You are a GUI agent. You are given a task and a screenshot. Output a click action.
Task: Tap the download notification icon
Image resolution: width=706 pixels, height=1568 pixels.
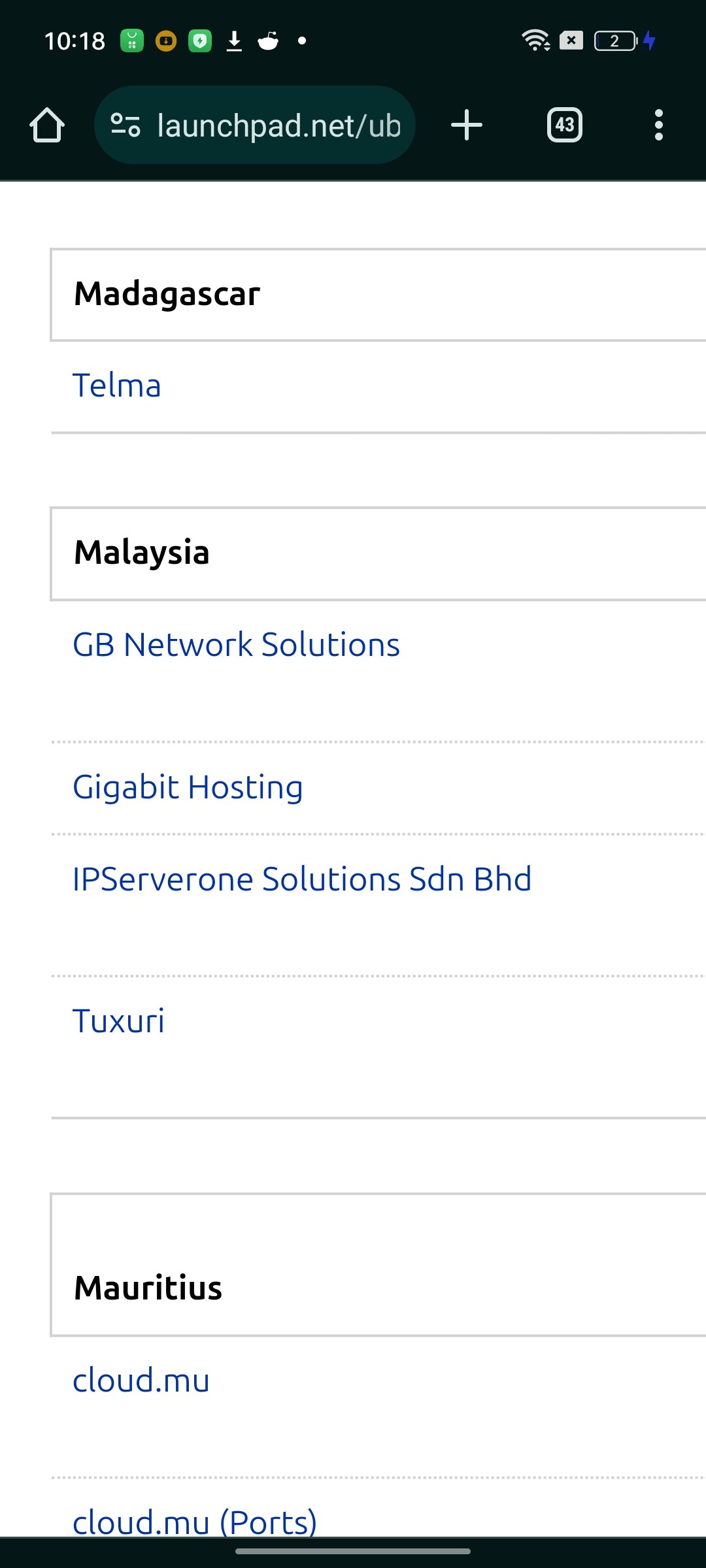pos(234,41)
